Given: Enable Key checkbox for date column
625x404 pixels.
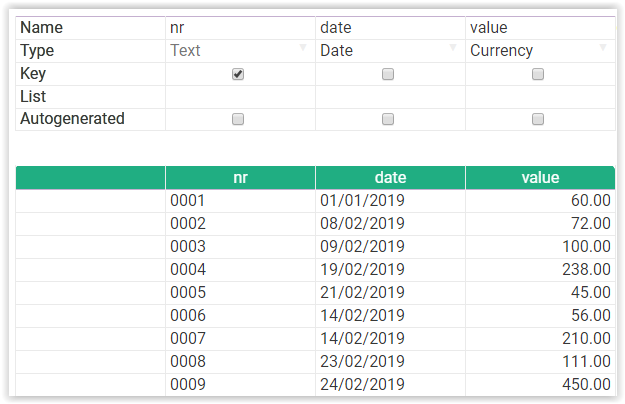Looking at the screenshot, I should (x=388, y=74).
